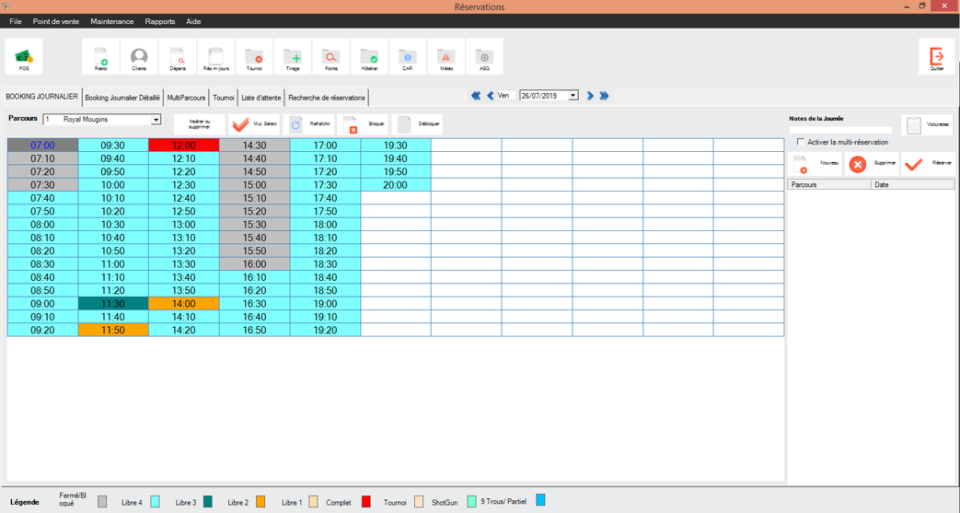Open the Tournoi folder icon in toolbar
The image size is (960, 513).
254,57
